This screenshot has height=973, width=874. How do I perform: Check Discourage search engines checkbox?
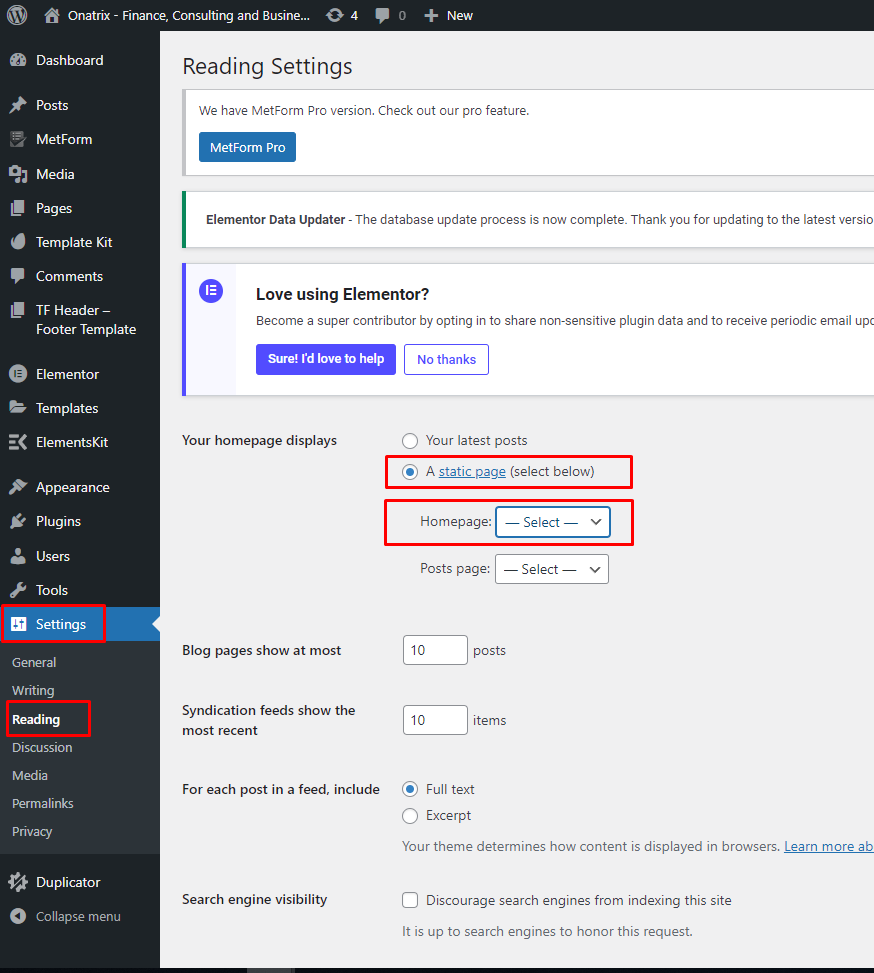pos(410,900)
